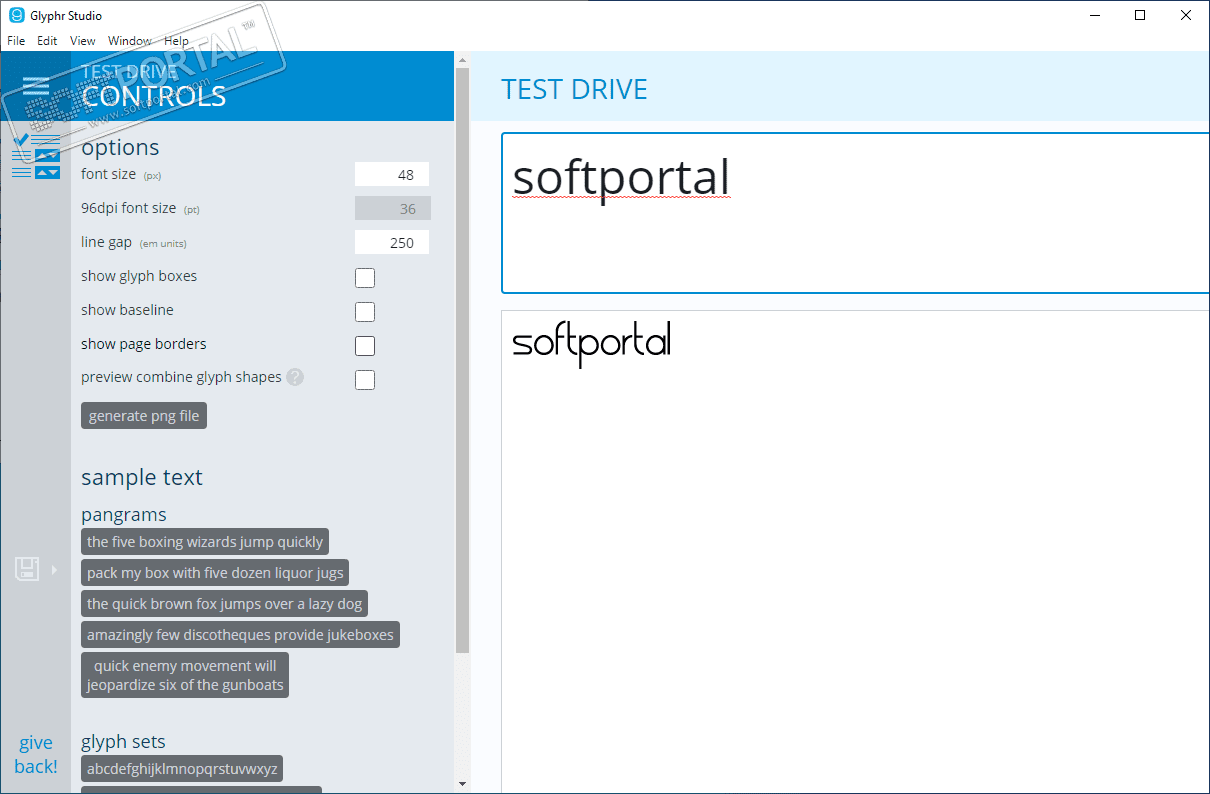Click the help icon beside combine glyph shapes
Viewport: 1210px width, 794px height.
pos(295,377)
